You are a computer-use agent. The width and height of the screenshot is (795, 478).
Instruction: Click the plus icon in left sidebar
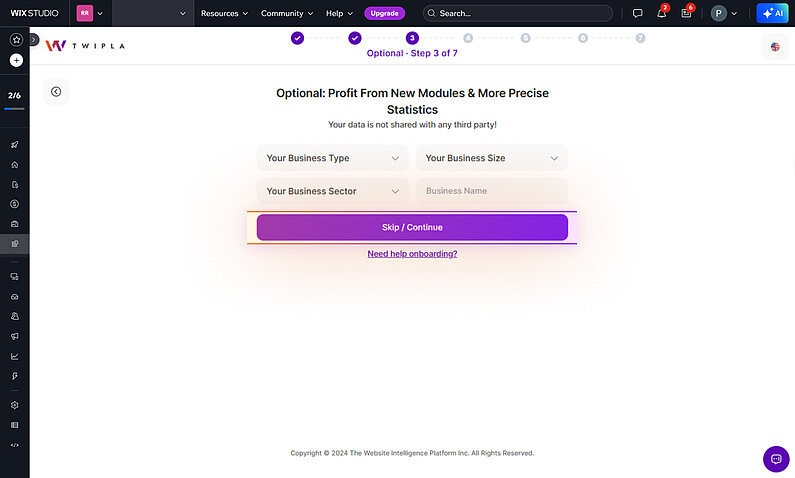click(x=16, y=60)
